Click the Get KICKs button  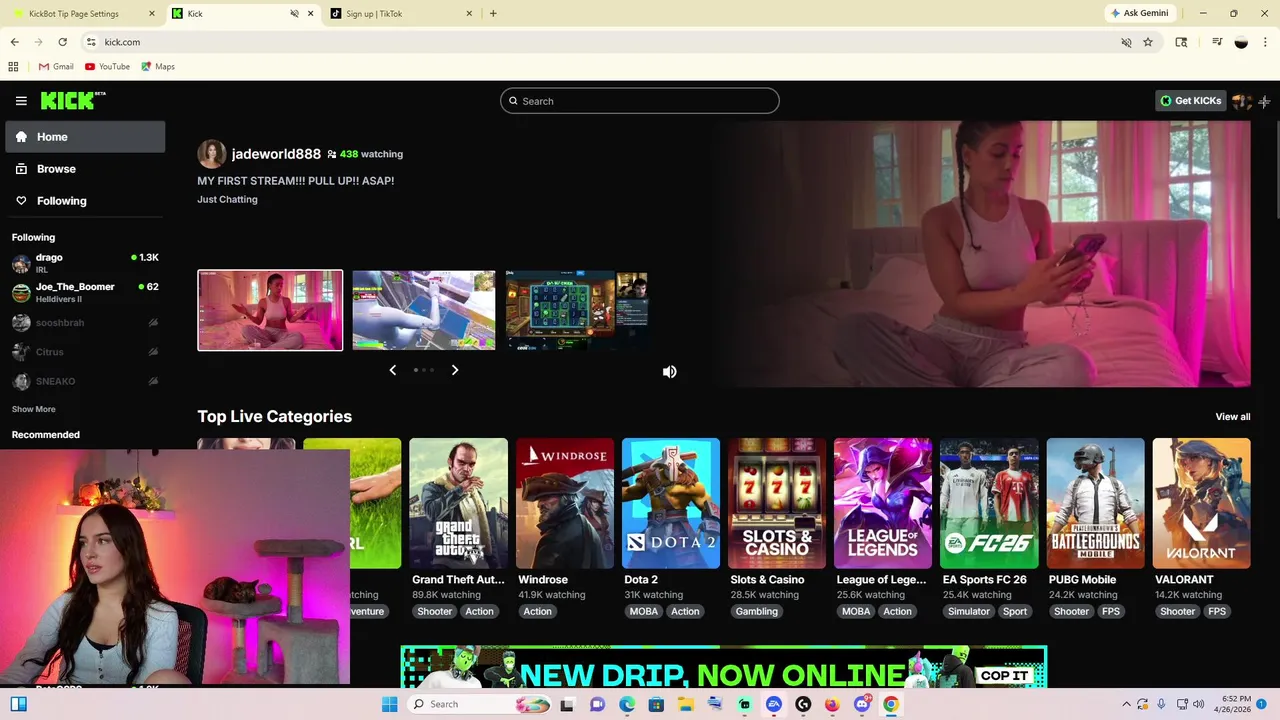point(1191,101)
